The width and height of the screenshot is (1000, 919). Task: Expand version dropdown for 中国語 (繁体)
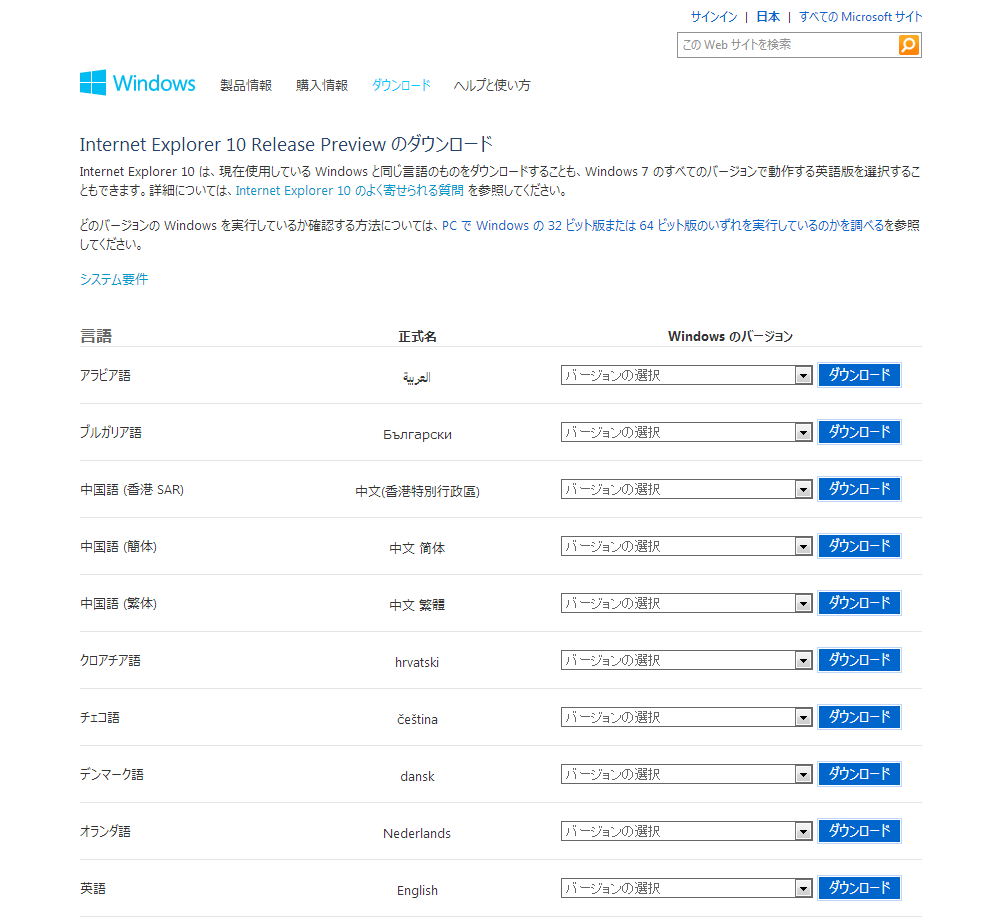coord(686,603)
